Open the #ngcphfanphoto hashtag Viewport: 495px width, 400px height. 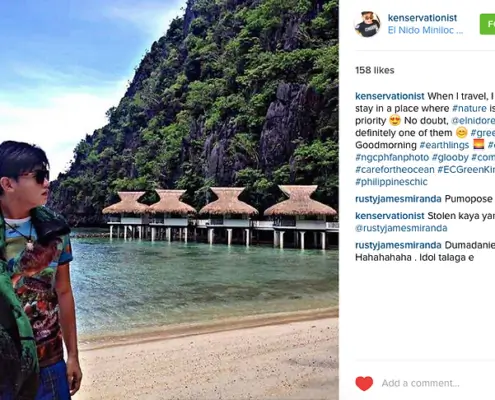click(x=392, y=157)
